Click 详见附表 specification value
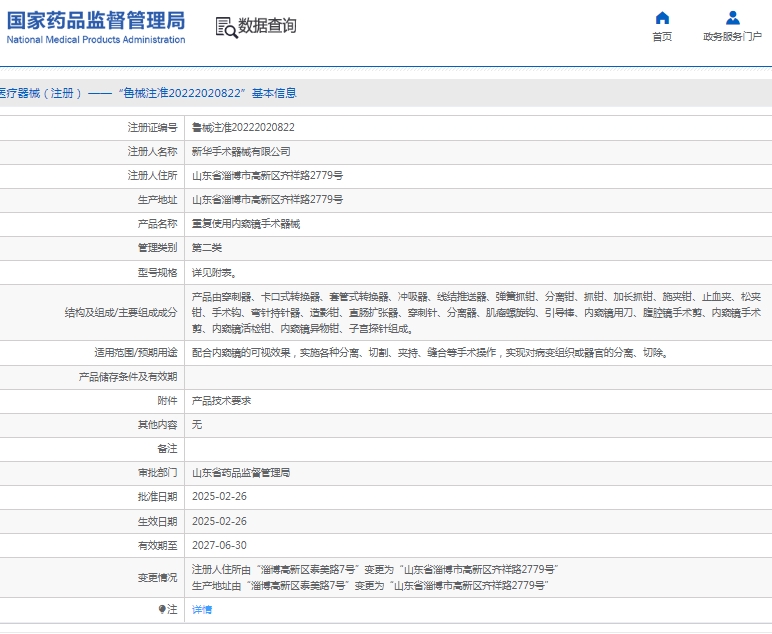 214,273
